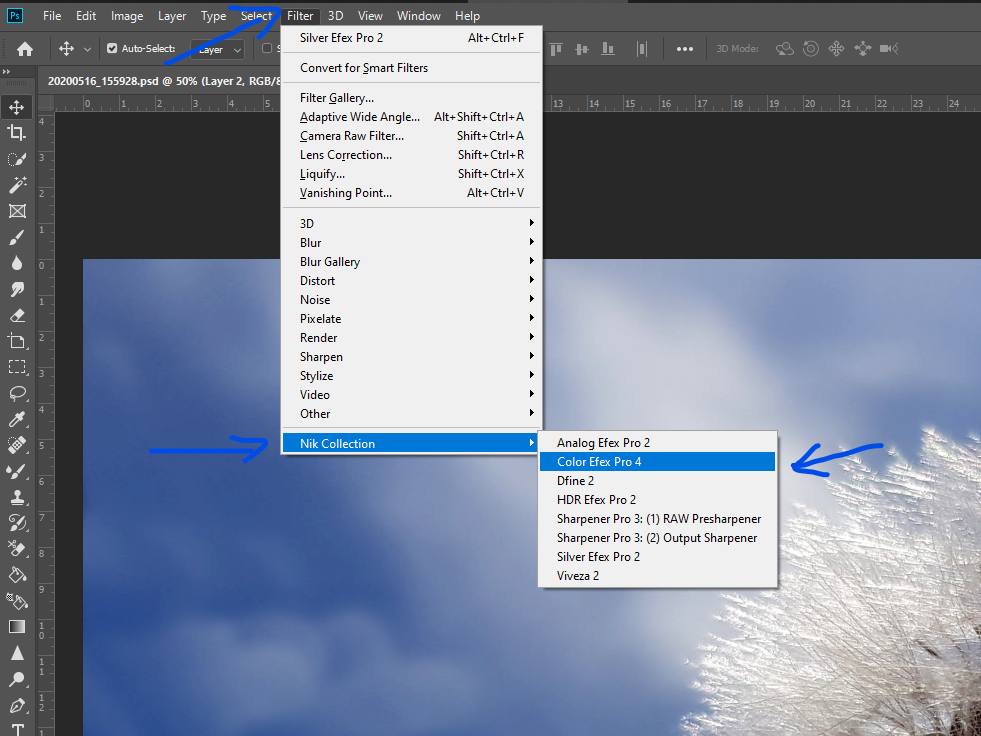Viewport: 981px width, 736px height.
Task: Open the Layer menu
Action: (172, 16)
